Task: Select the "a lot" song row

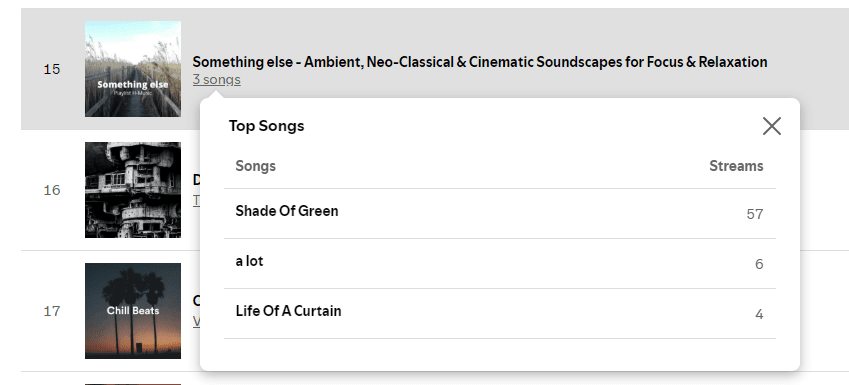Action: [x=500, y=263]
